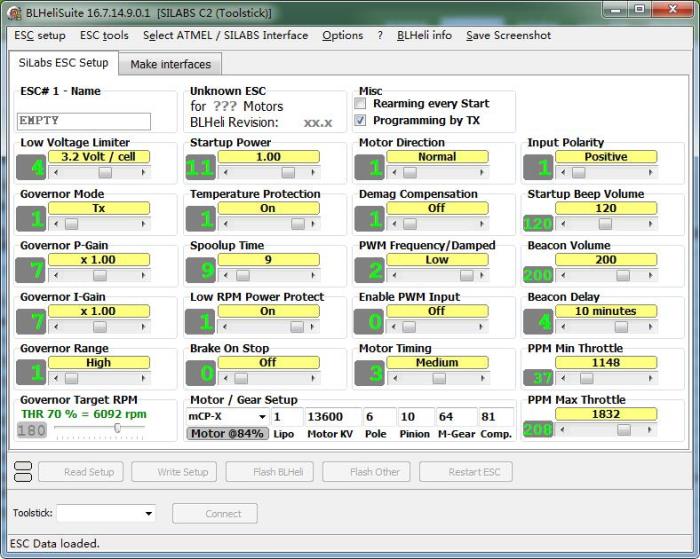Viewport: 700px width, 559px height.
Task: Click PWM Frequency/Damped left scroll arrow
Action: [394, 275]
